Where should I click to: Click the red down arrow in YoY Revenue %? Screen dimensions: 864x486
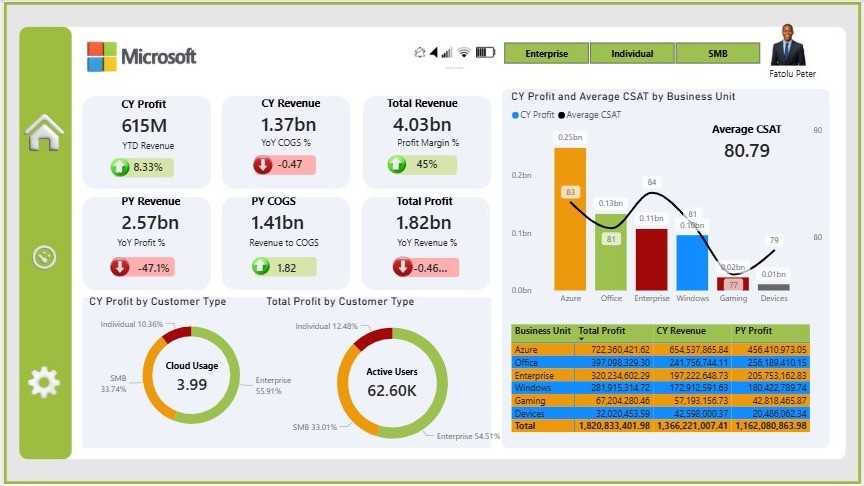pos(403,267)
